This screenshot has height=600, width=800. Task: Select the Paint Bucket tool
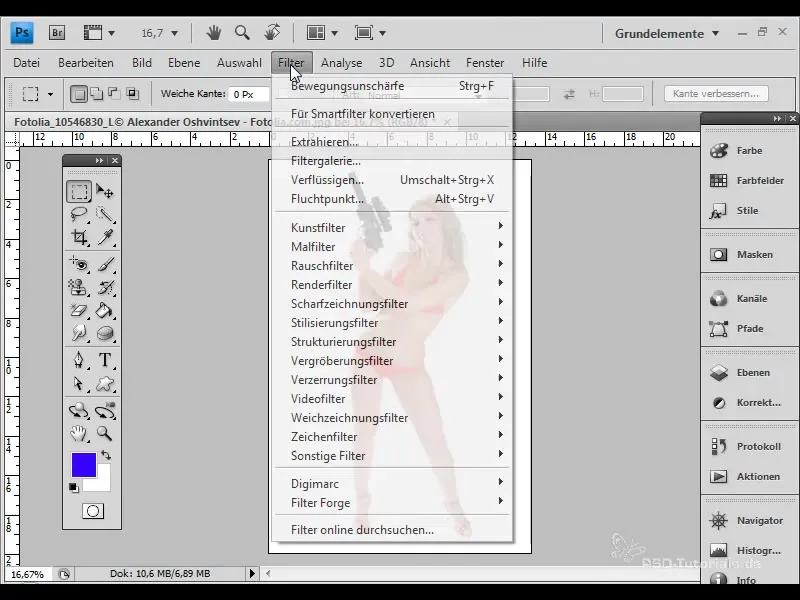click(105, 310)
